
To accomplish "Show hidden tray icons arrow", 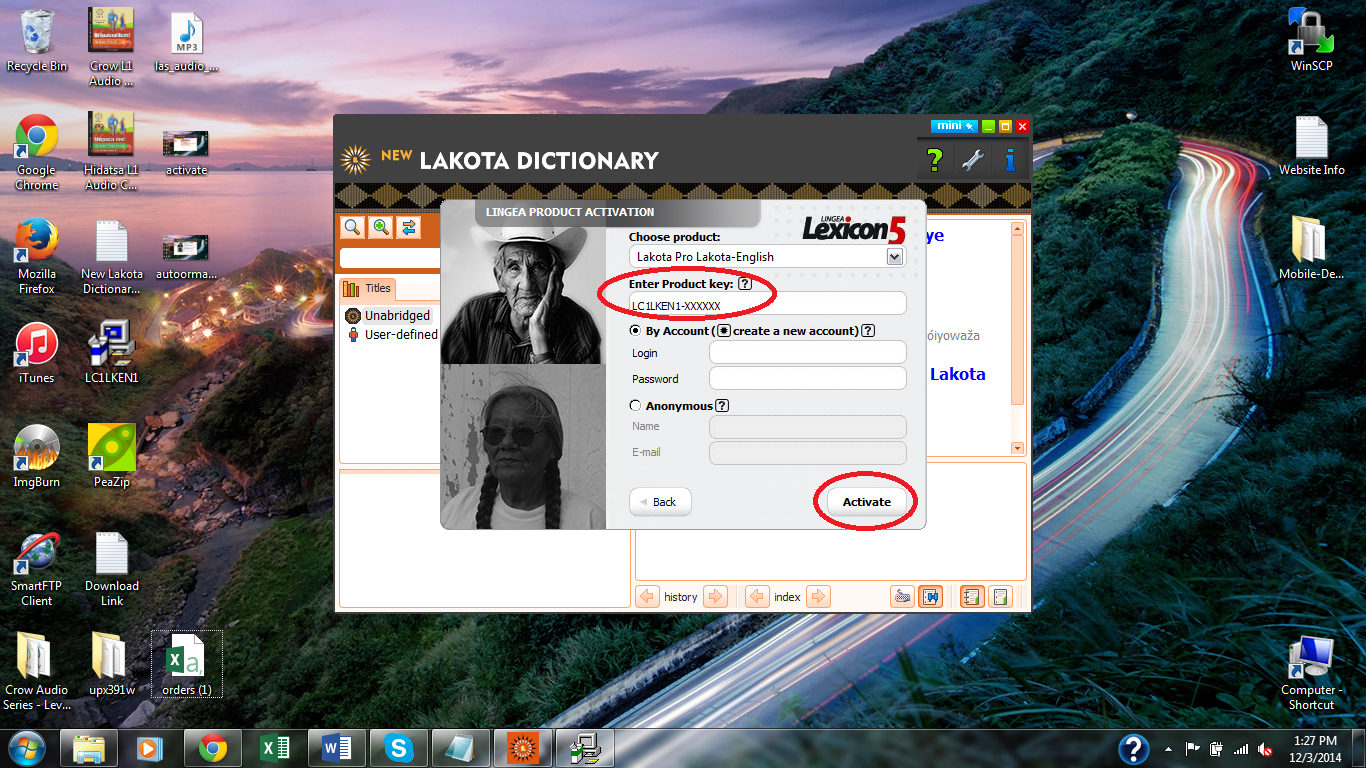I will tap(1169, 749).
